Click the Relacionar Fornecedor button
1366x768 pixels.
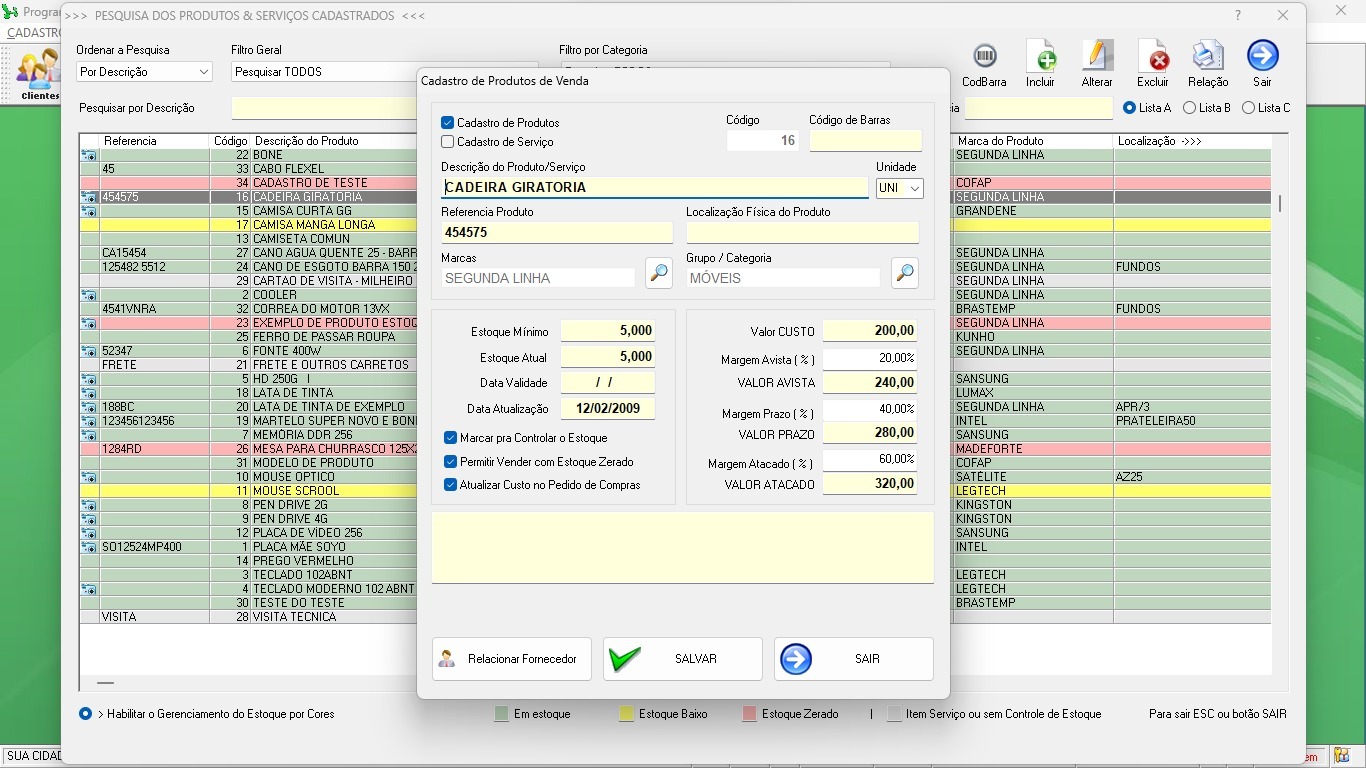[x=511, y=659]
